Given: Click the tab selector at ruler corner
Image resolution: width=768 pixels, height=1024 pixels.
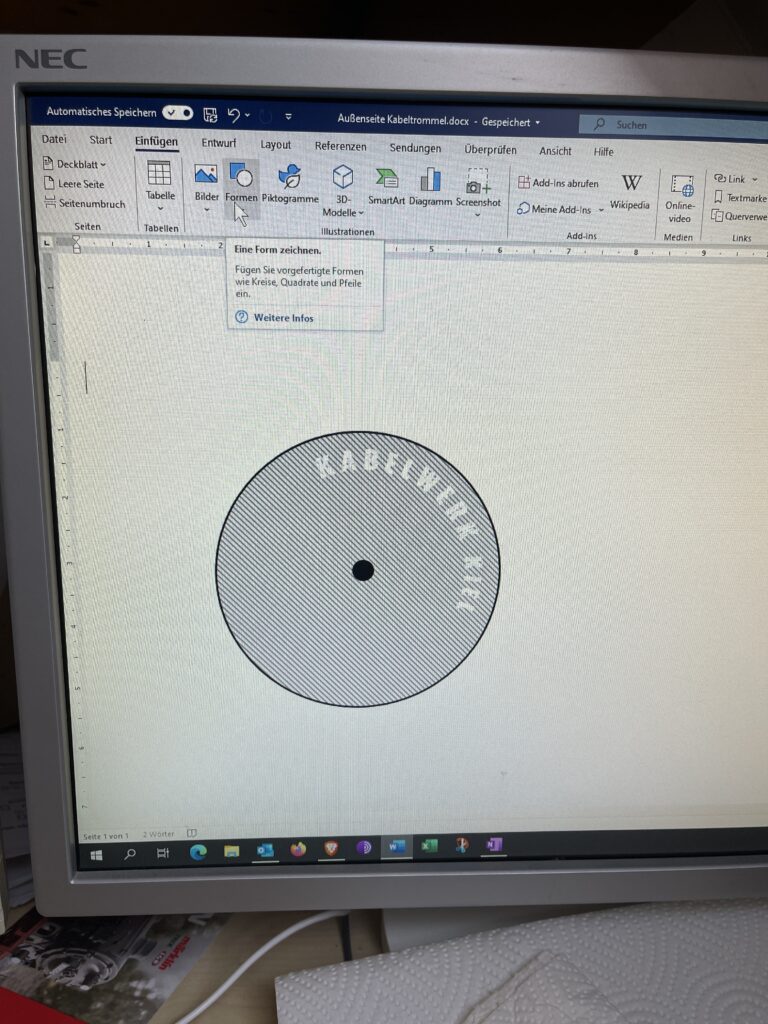Looking at the screenshot, I should click(46, 242).
